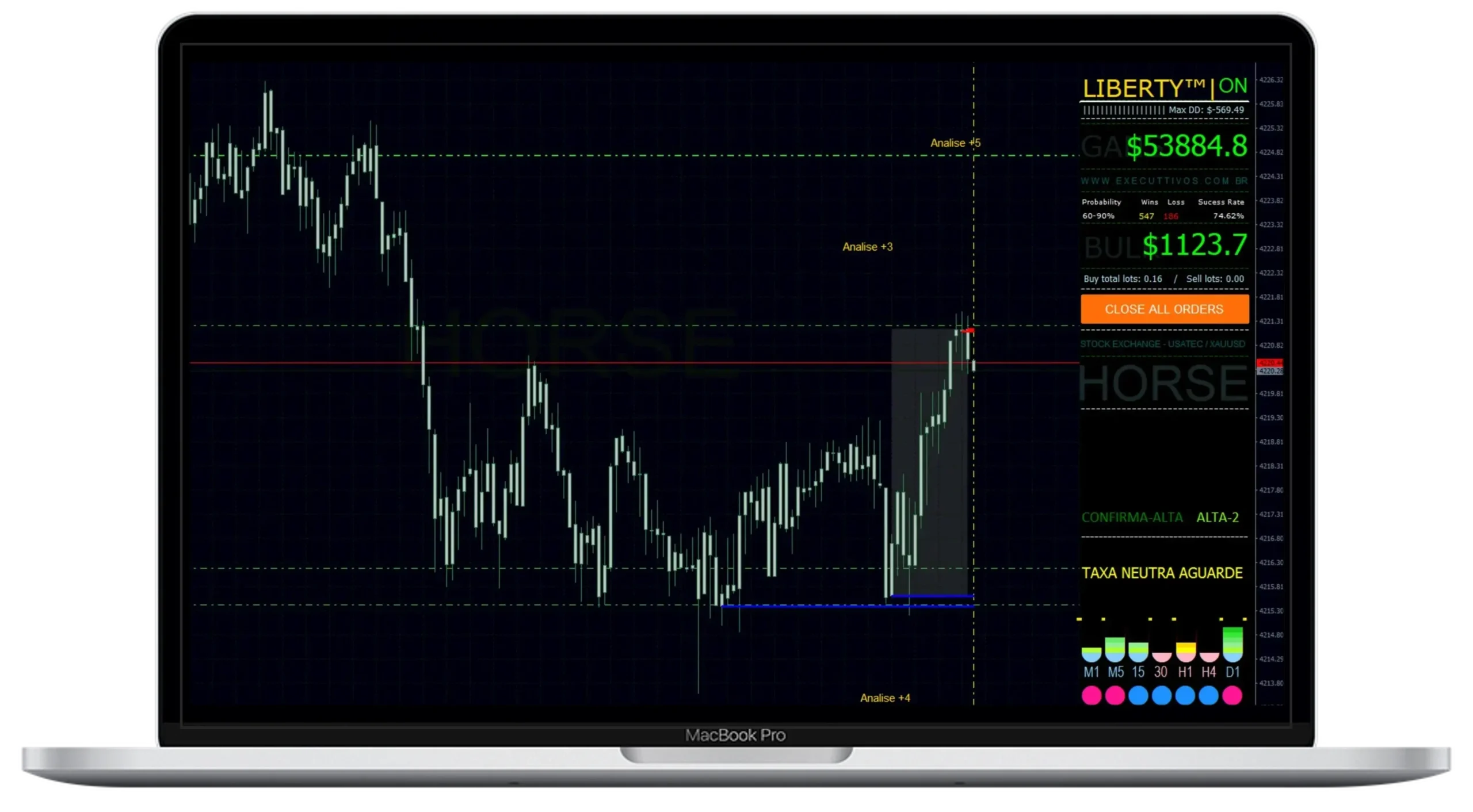Select the M5 timeframe label
Viewport: 1473px width, 812px height.
pos(1115,672)
